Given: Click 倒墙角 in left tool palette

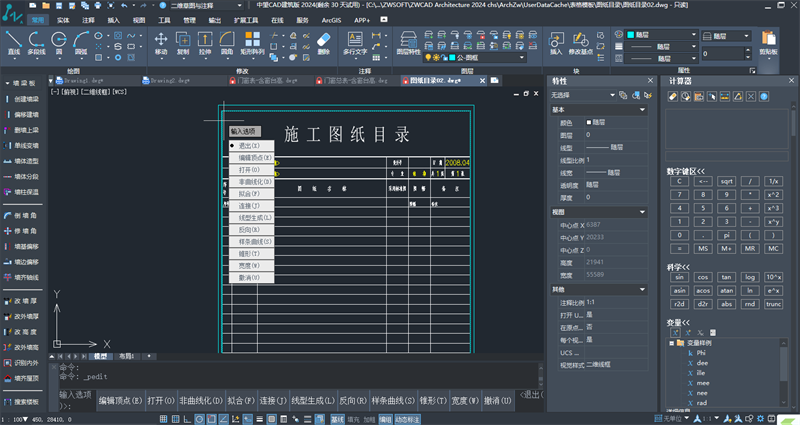Looking at the screenshot, I should point(20,215).
